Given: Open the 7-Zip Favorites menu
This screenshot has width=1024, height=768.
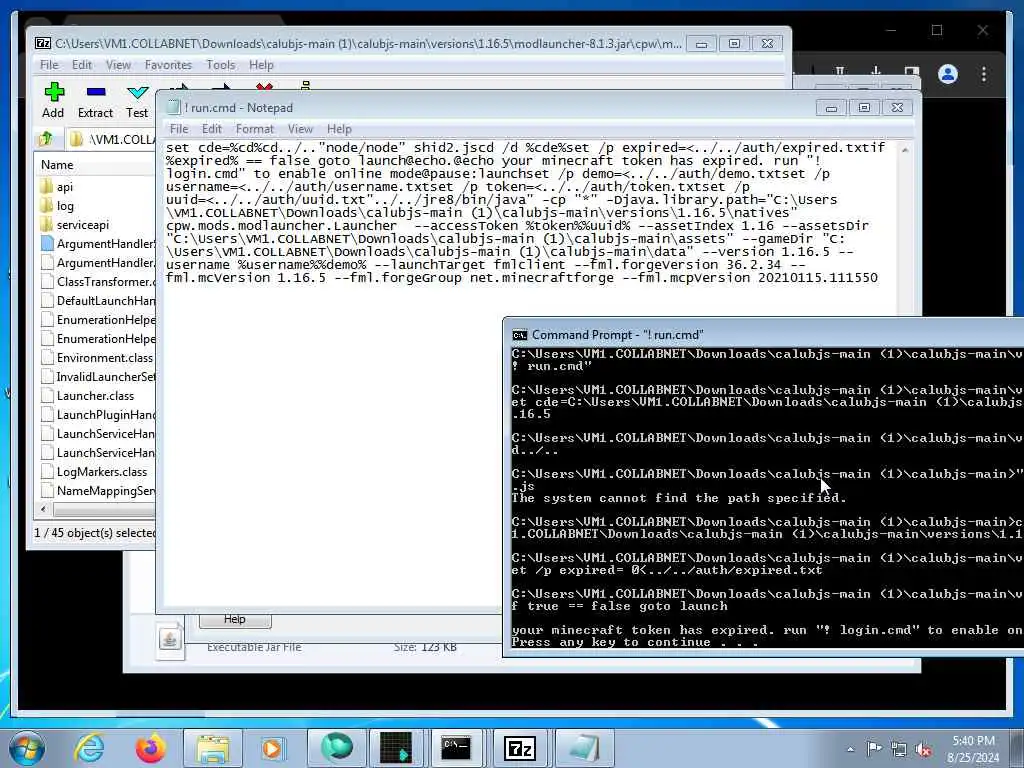Looking at the screenshot, I should tap(168, 65).
